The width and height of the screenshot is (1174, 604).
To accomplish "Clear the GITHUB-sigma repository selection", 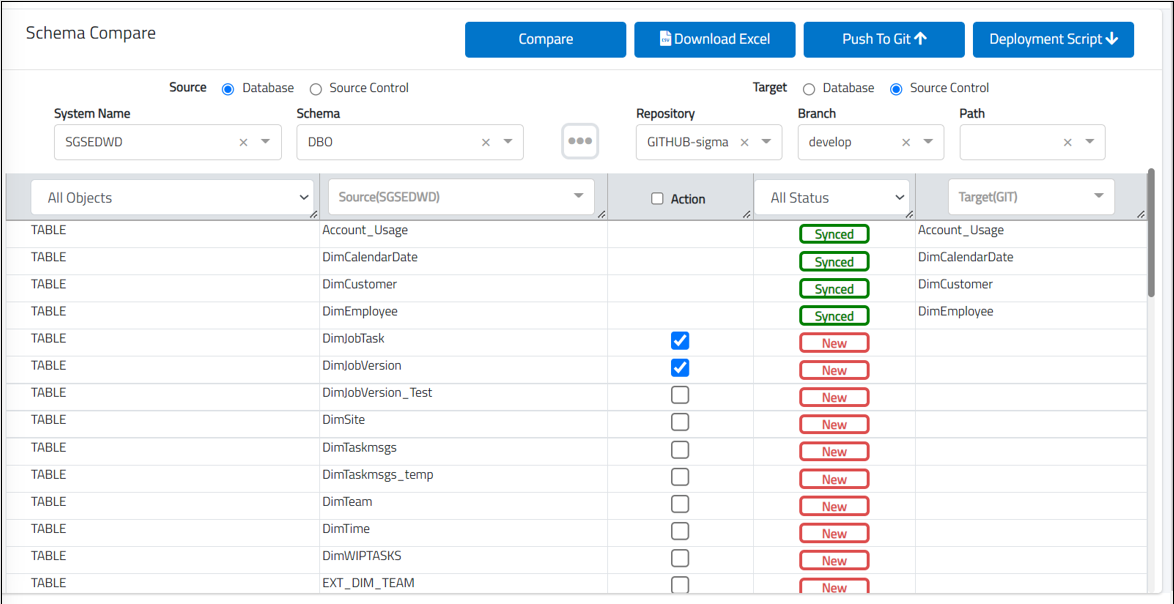I will tap(744, 142).
